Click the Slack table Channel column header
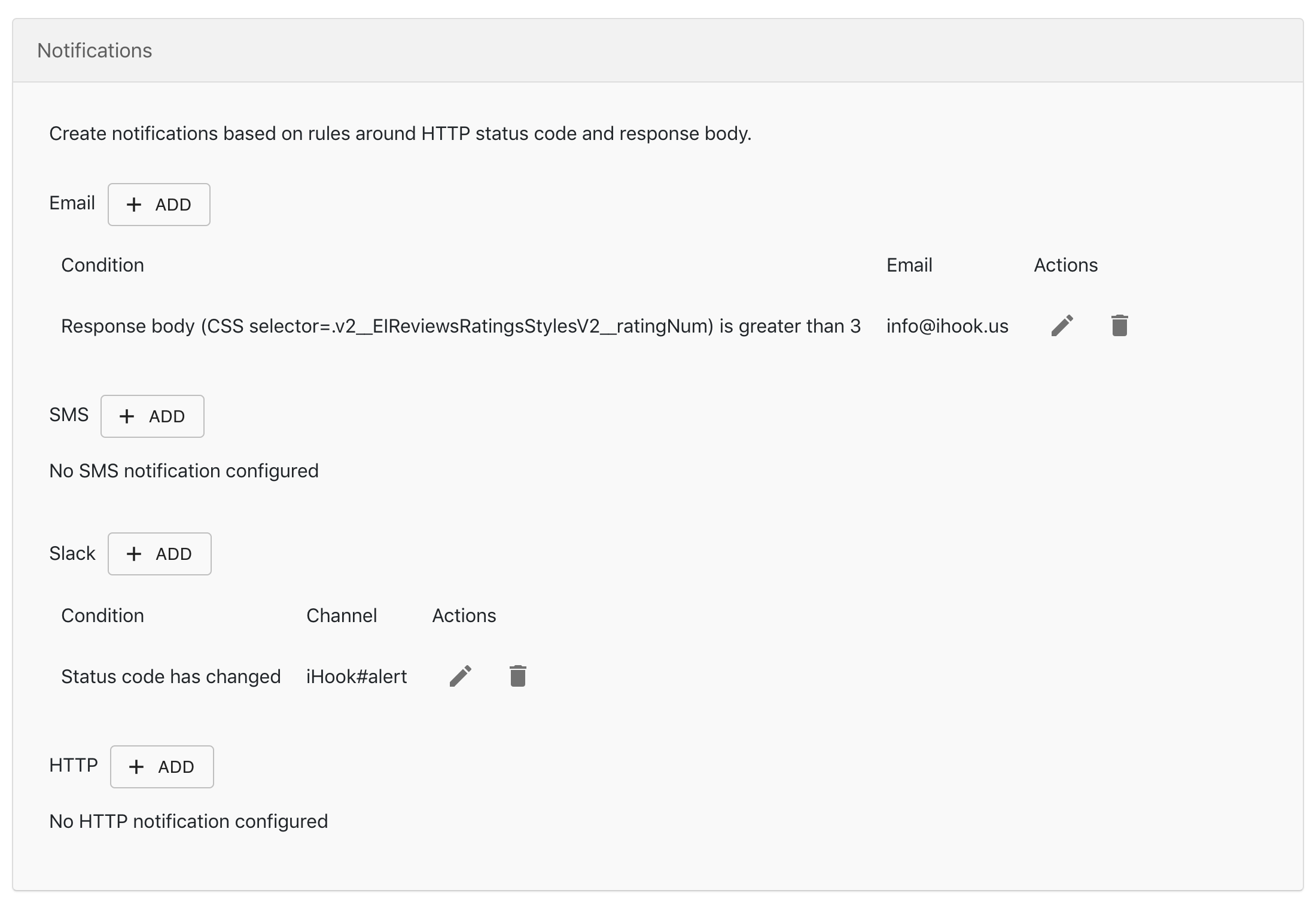Image resolution: width=1316 pixels, height=908 pixels. [x=342, y=616]
